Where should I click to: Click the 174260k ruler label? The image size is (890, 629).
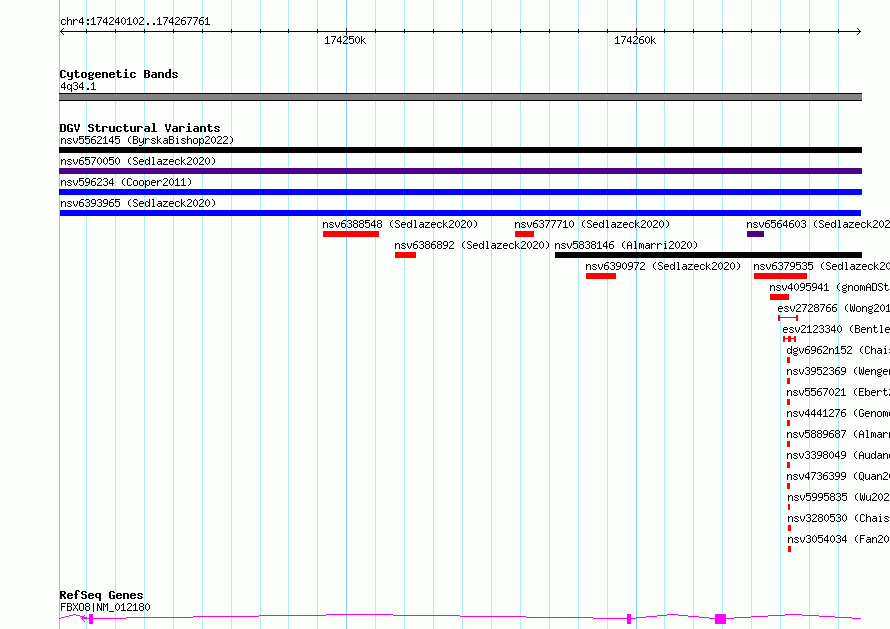[635, 40]
